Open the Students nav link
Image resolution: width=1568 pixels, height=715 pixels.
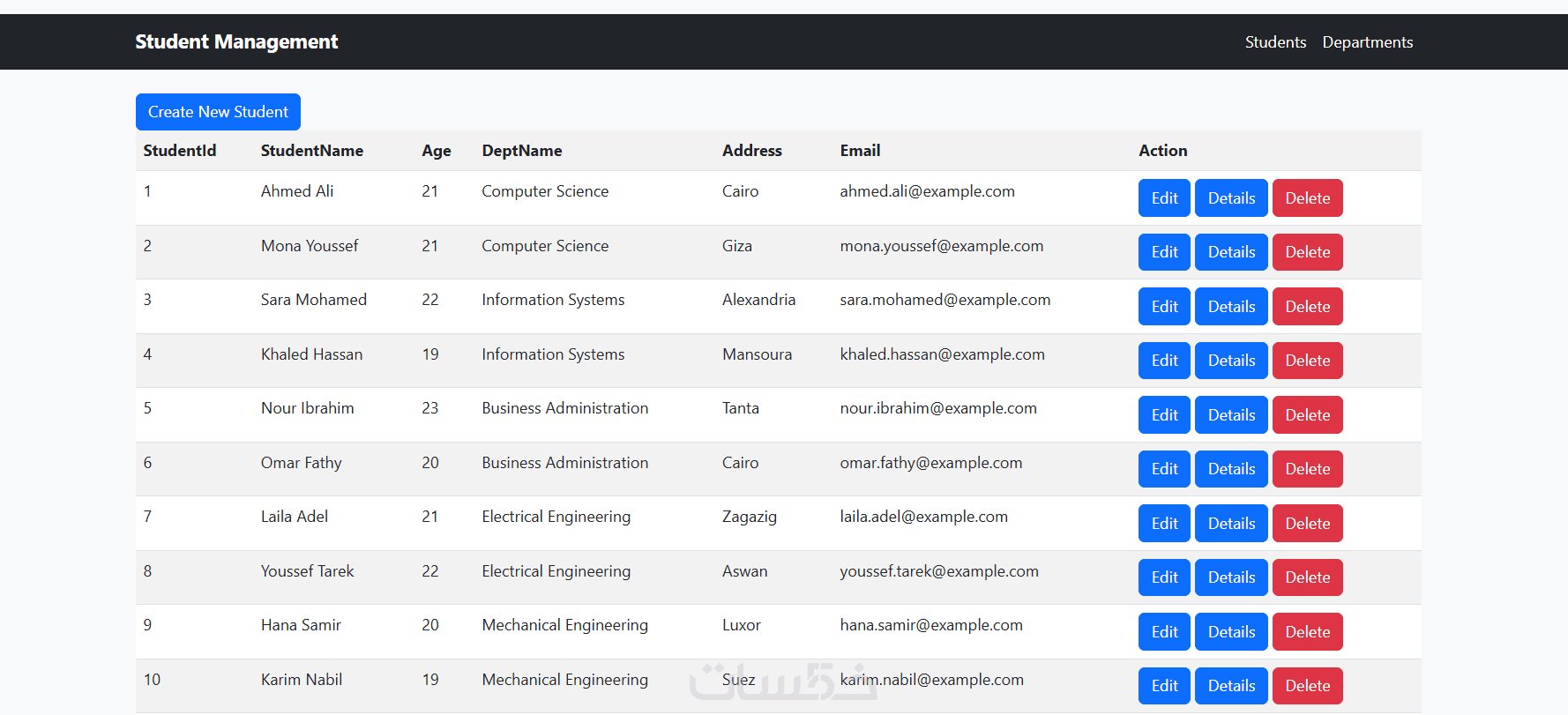1275,42
